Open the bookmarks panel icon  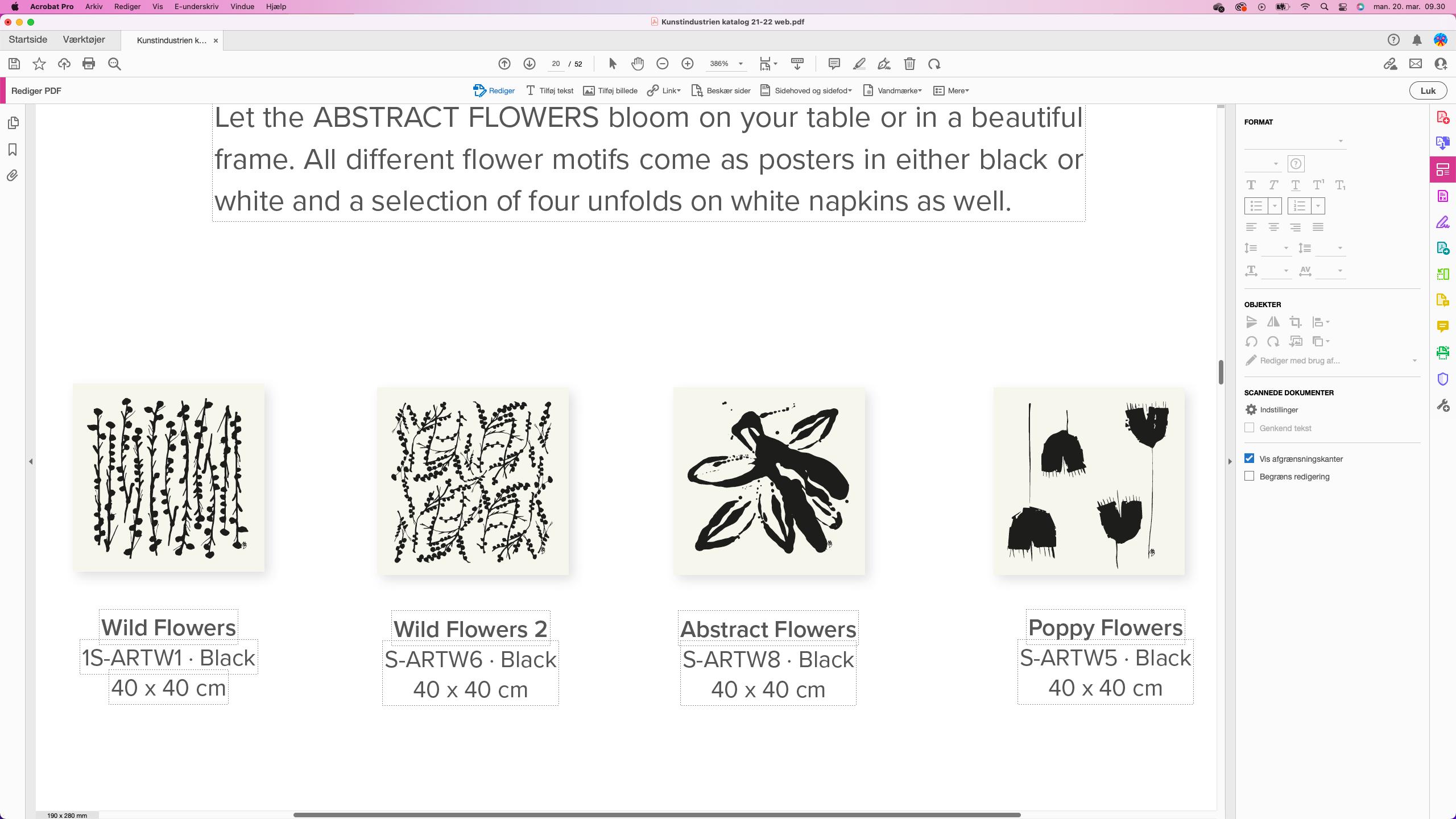coord(13,150)
